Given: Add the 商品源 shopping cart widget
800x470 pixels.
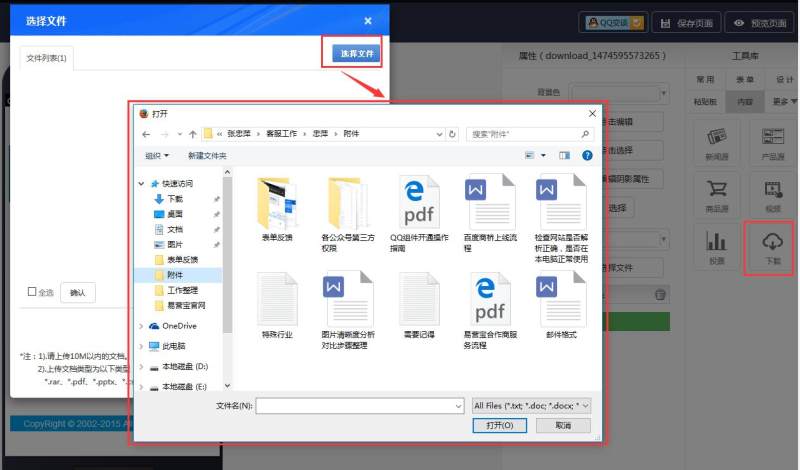Looking at the screenshot, I should tap(717, 196).
